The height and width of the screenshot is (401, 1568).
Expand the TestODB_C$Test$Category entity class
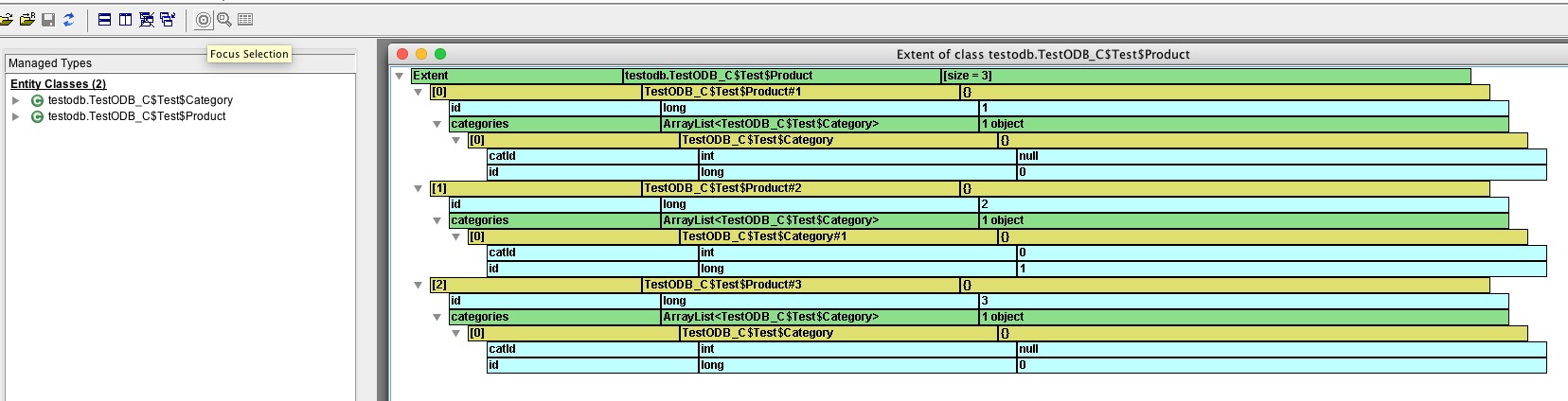point(16,100)
